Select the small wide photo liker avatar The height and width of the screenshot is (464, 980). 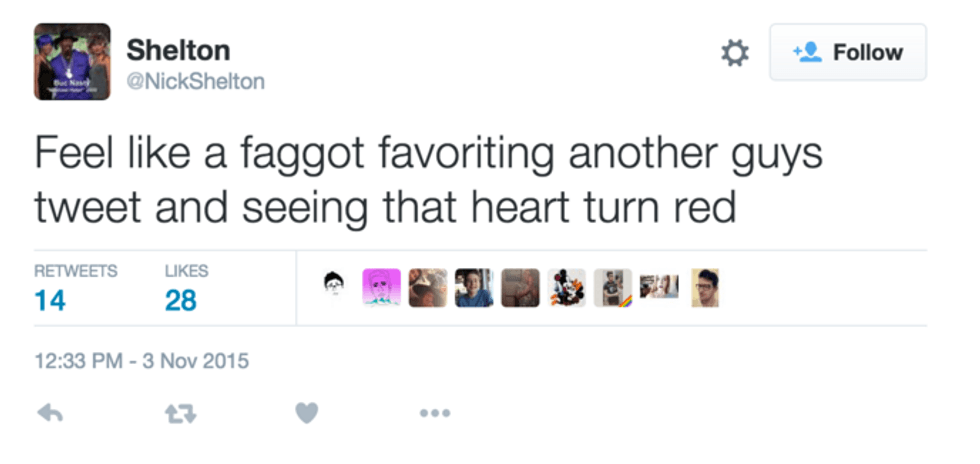[x=659, y=287]
